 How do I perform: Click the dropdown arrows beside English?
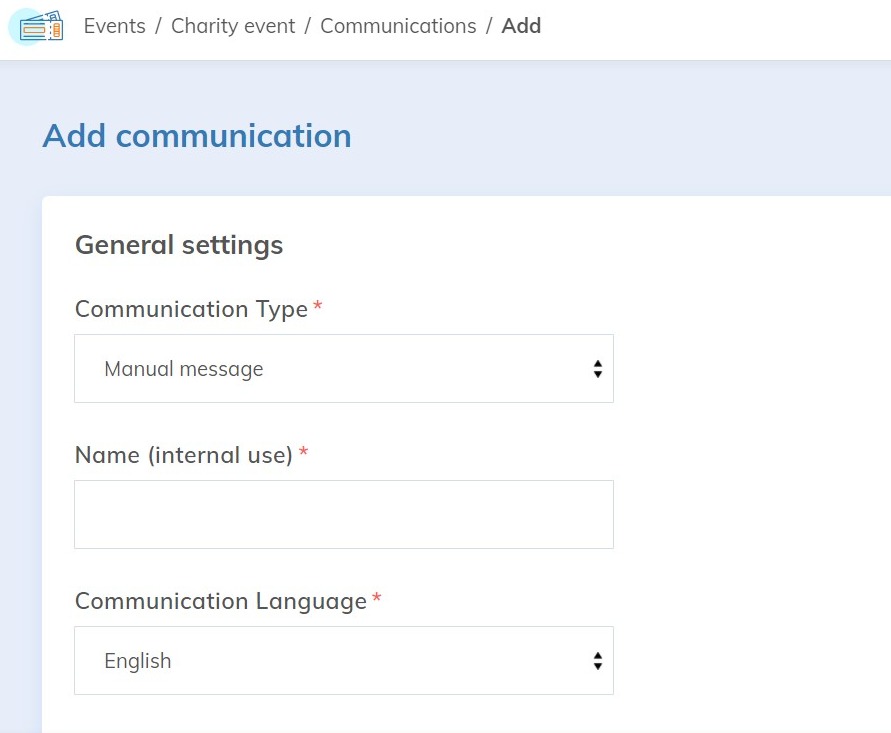tap(597, 660)
